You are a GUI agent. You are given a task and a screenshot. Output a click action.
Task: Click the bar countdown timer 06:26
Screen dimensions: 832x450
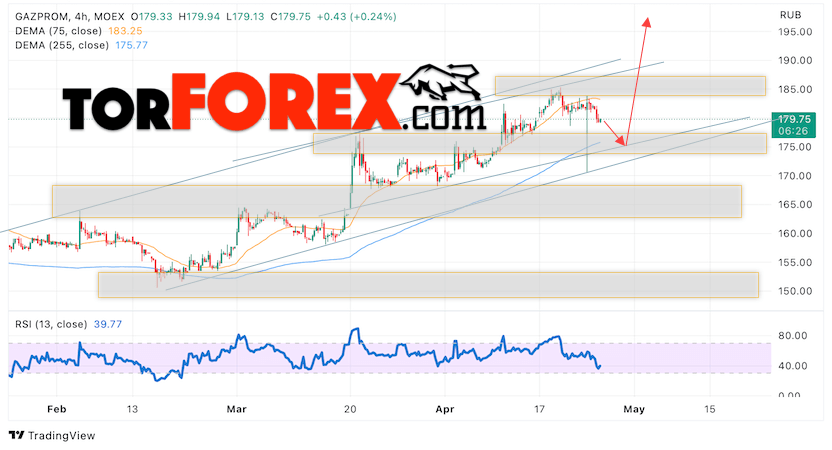pyautogui.click(x=793, y=131)
